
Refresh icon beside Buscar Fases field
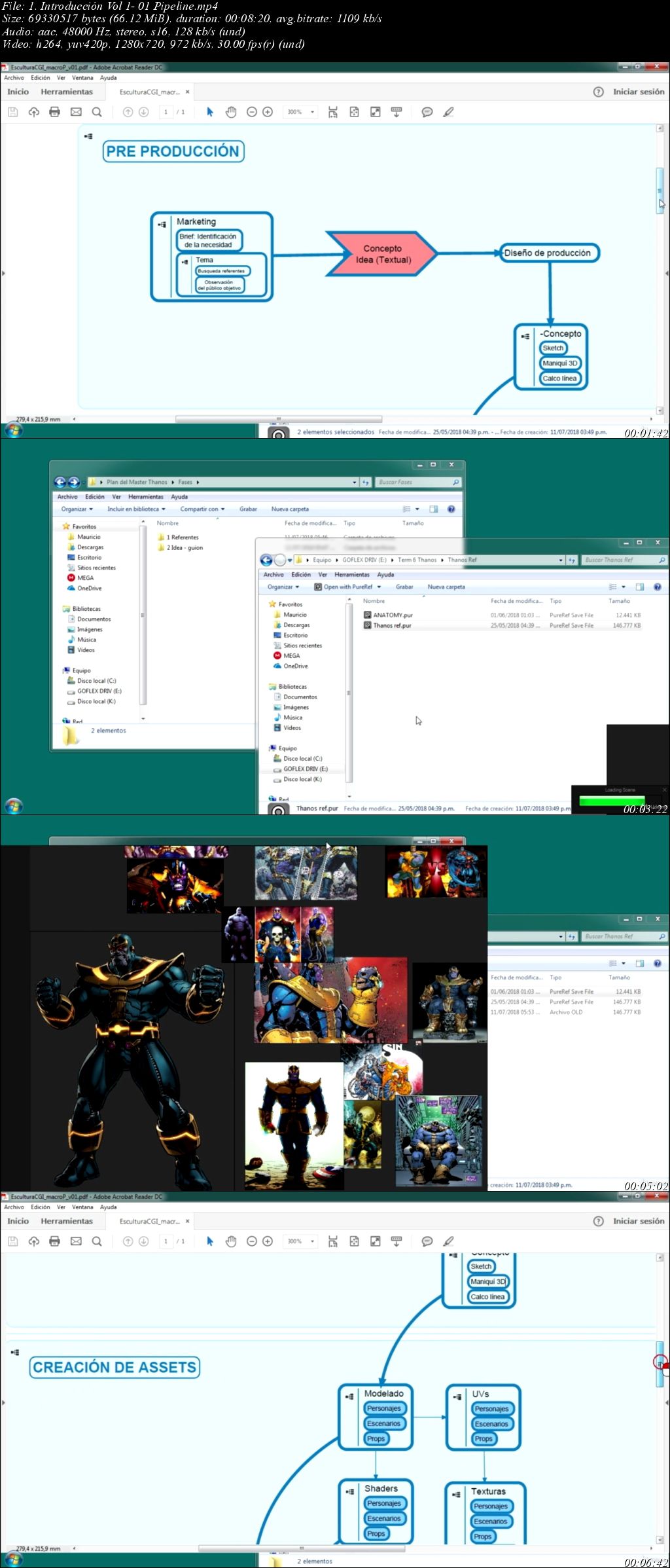click(366, 482)
